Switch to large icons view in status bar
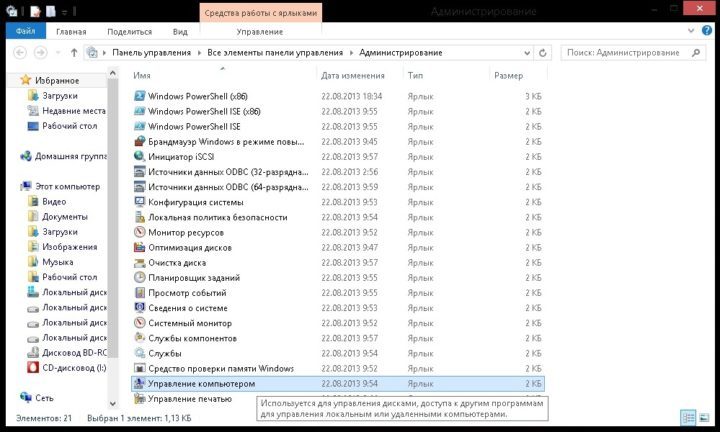Screen dimensions: 720x432 click(x=704, y=418)
